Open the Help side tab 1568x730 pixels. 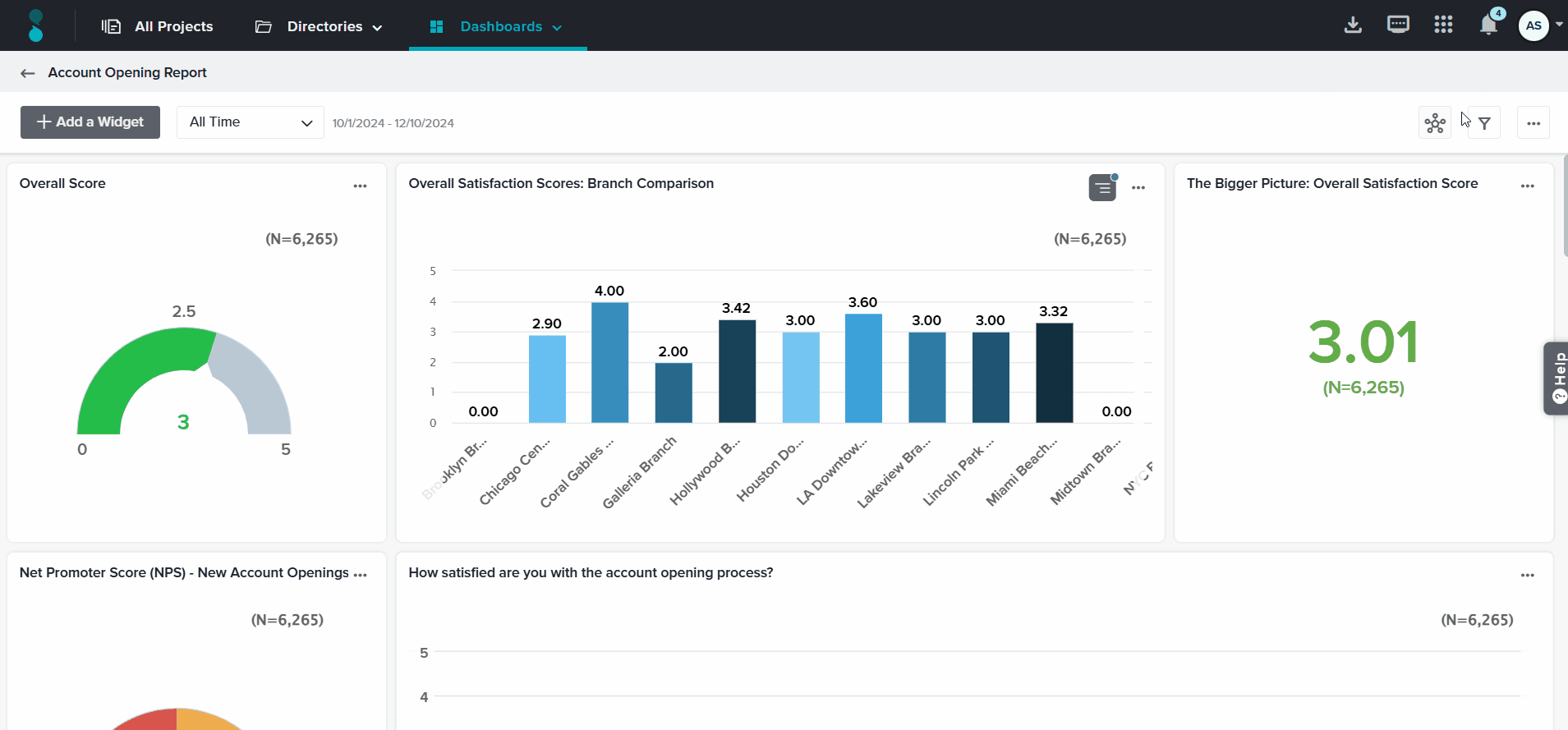click(x=1557, y=378)
